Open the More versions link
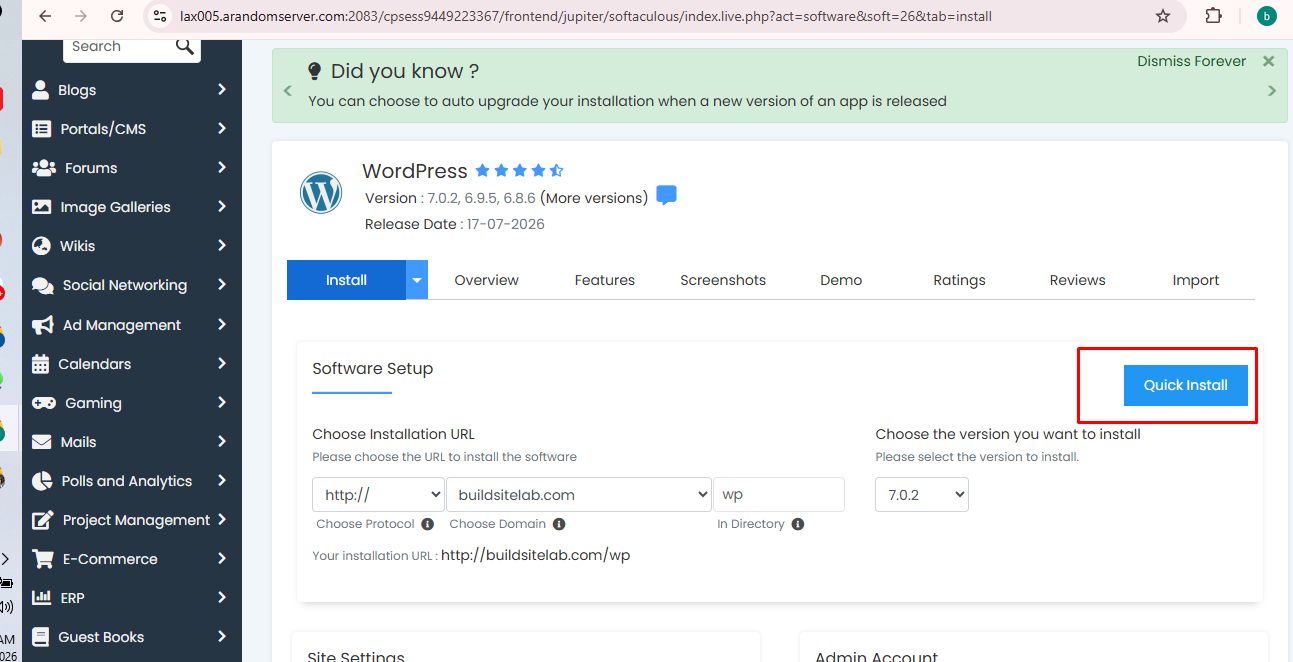 pos(594,198)
